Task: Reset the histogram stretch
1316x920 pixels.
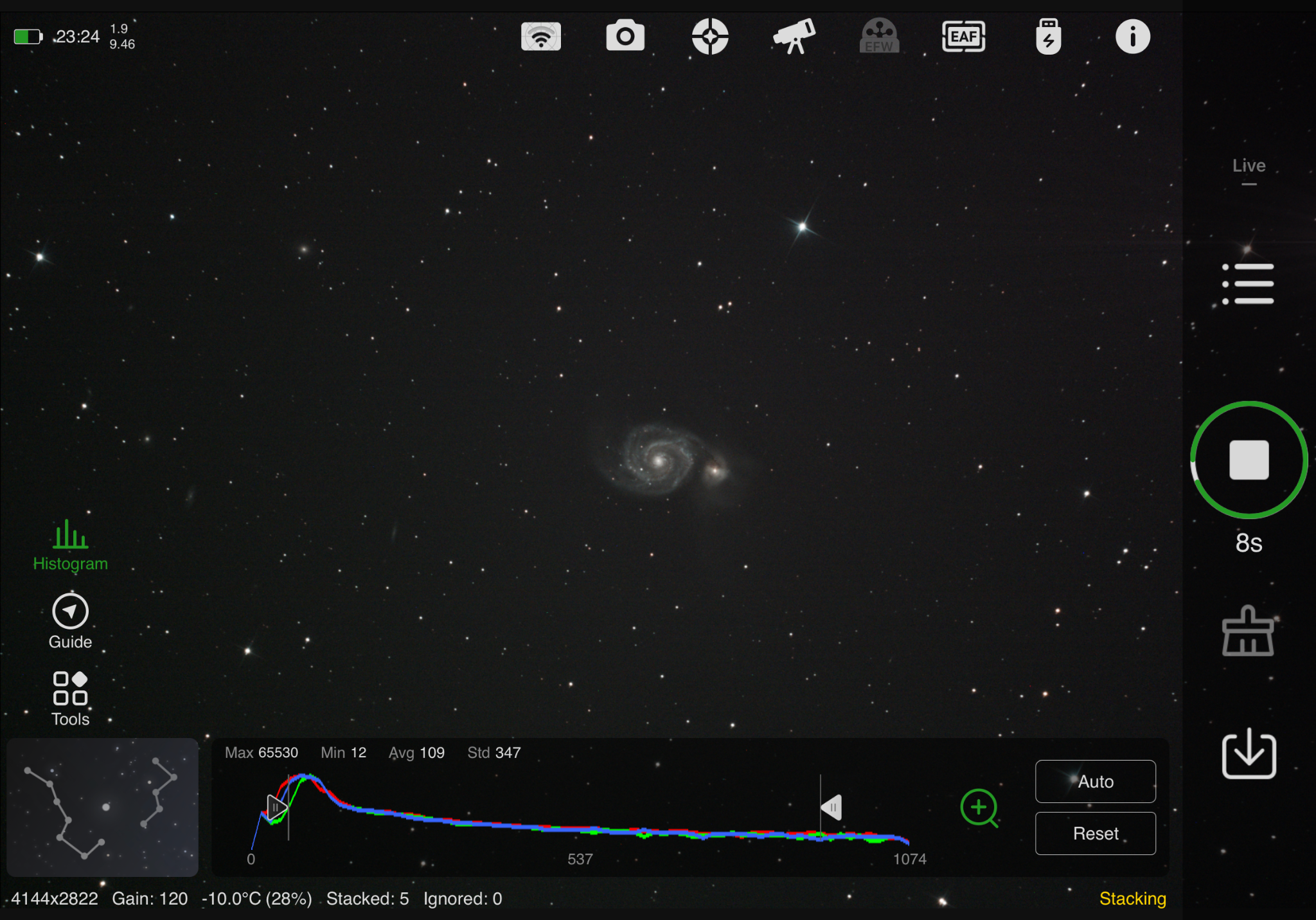Action: (x=1096, y=833)
